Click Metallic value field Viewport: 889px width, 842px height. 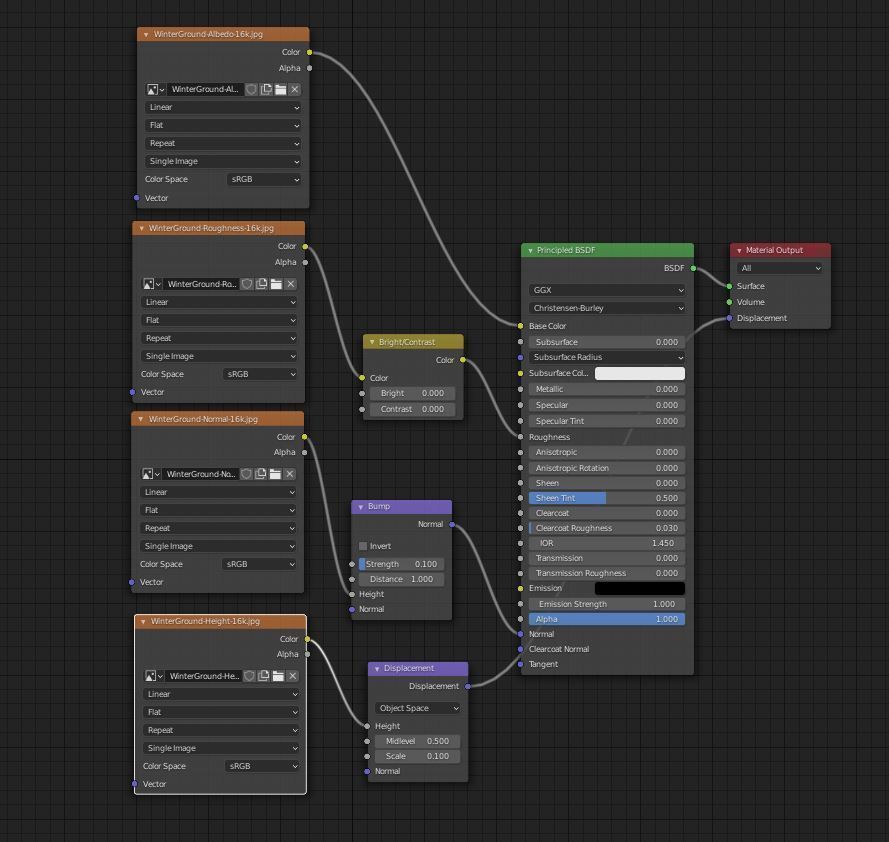[607, 390]
